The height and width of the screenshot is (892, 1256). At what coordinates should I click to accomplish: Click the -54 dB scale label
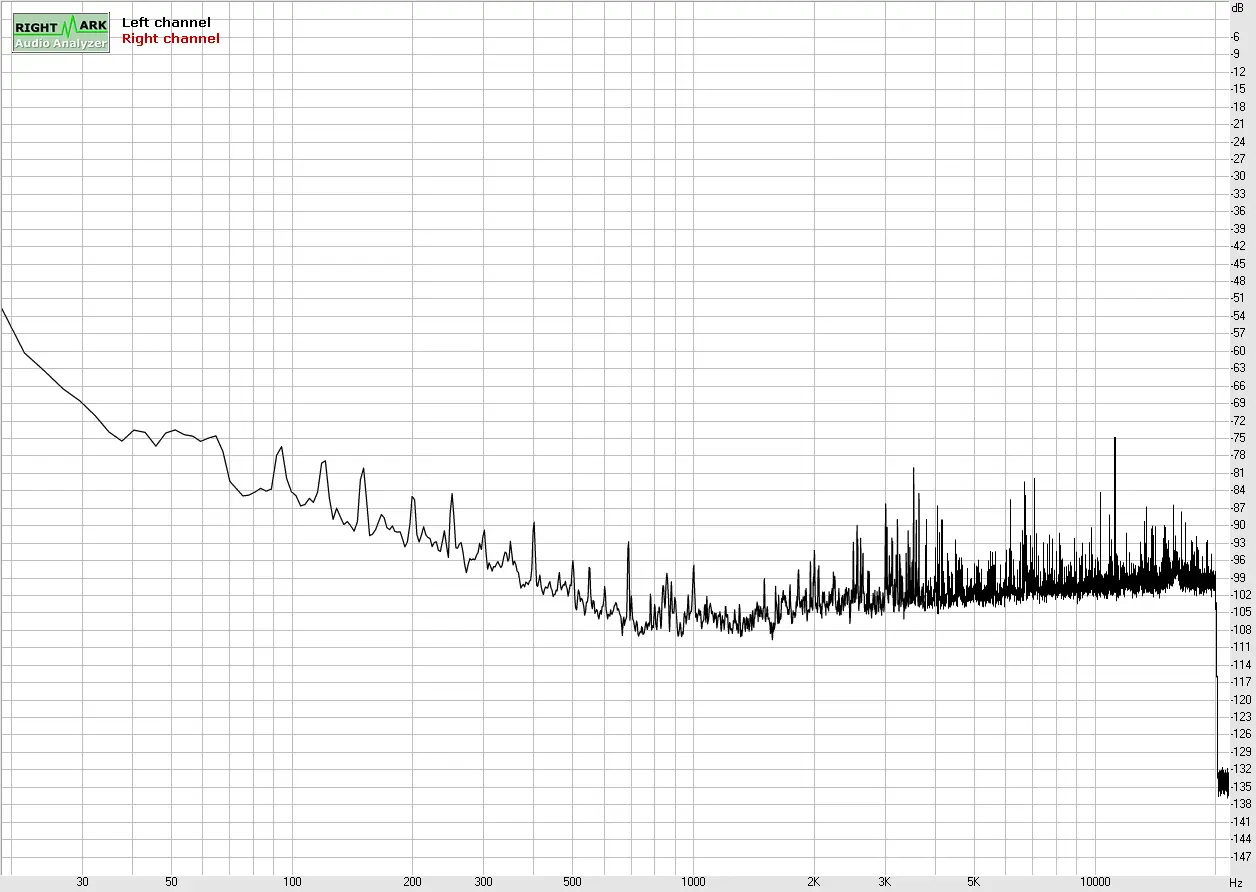coord(1238,315)
